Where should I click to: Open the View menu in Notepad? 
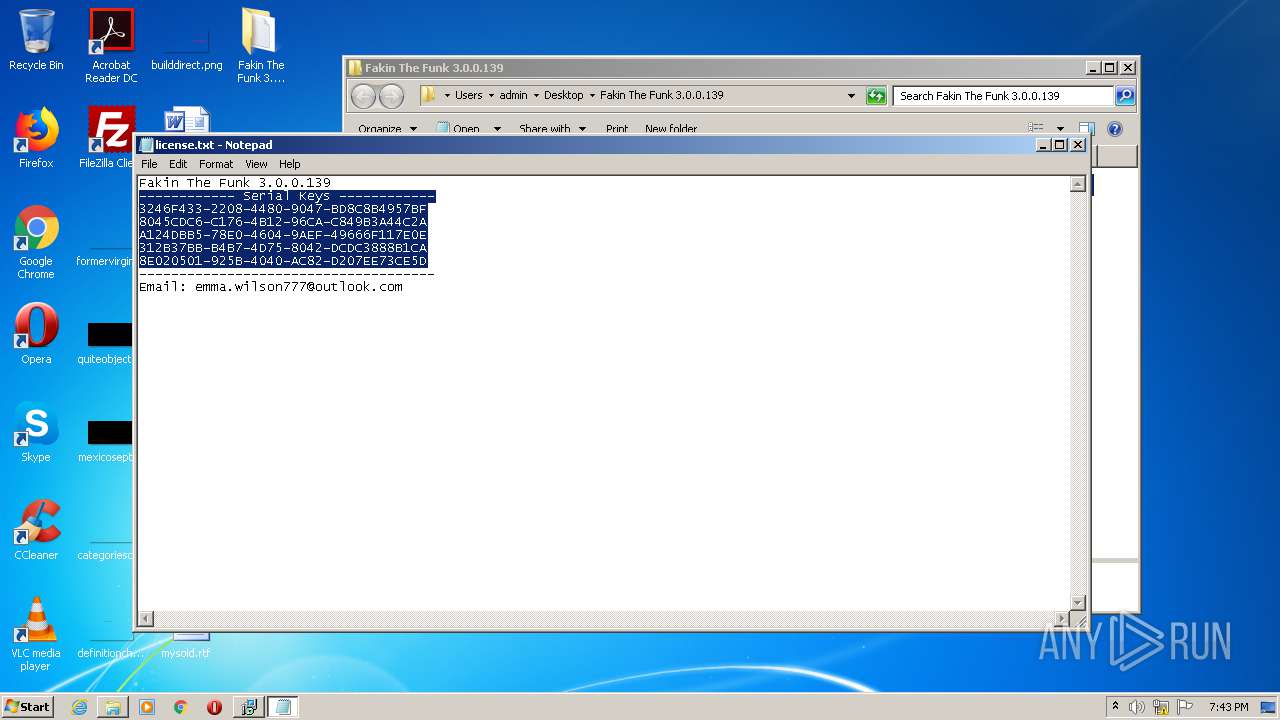[x=256, y=164]
